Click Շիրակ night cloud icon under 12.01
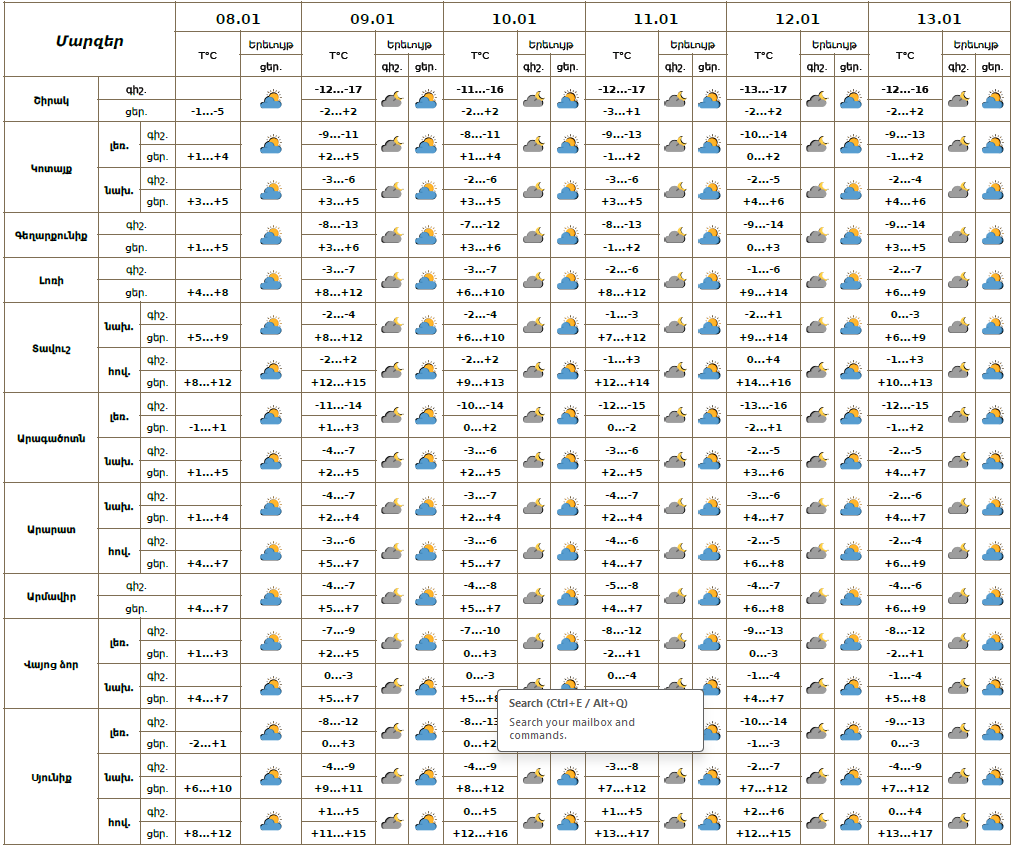Image resolution: width=1013 pixels, height=848 pixels. click(817, 100)
